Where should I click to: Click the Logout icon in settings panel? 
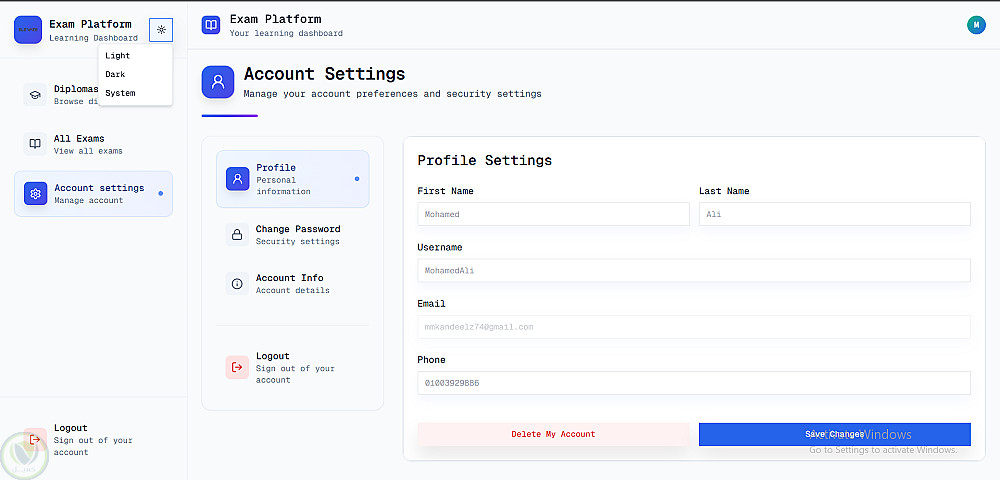[237, 367]
